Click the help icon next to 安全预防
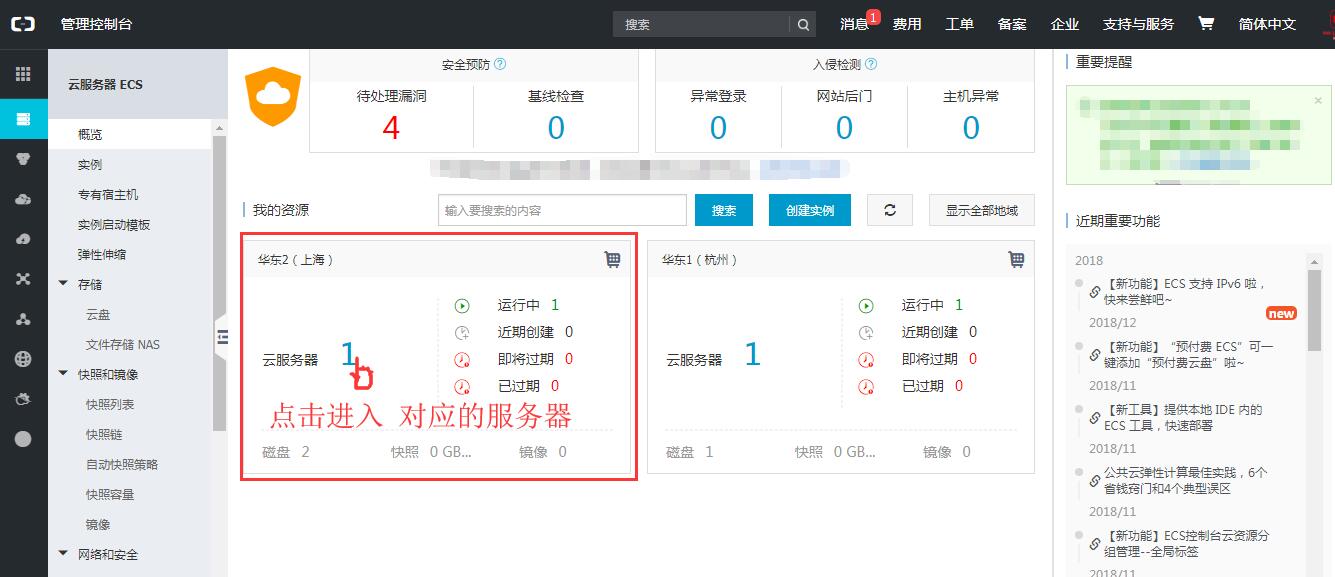Viewport: 1335px width, 577px height. (x=500, y=64)
